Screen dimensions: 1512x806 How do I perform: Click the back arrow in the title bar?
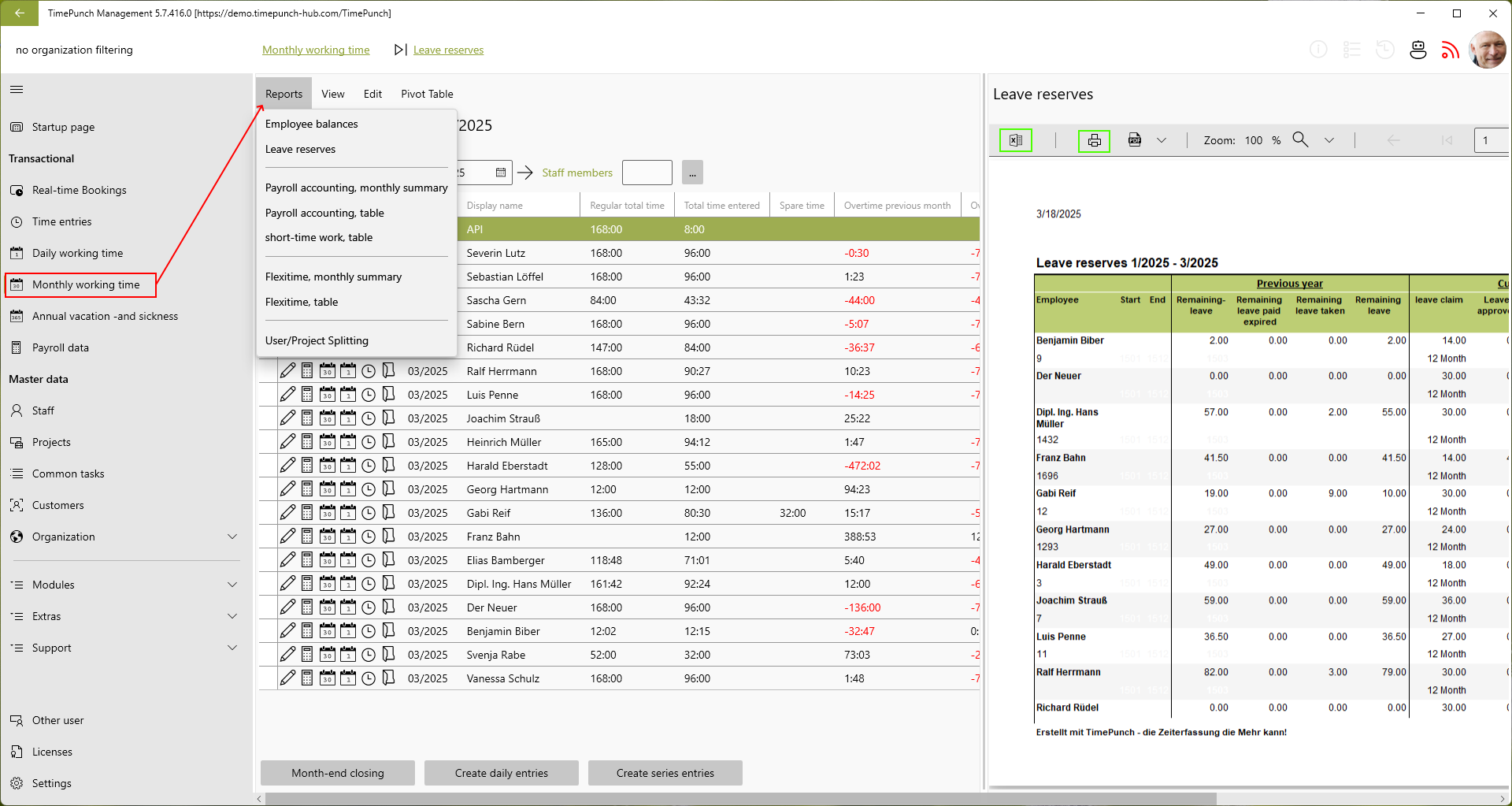coord(20,13)
